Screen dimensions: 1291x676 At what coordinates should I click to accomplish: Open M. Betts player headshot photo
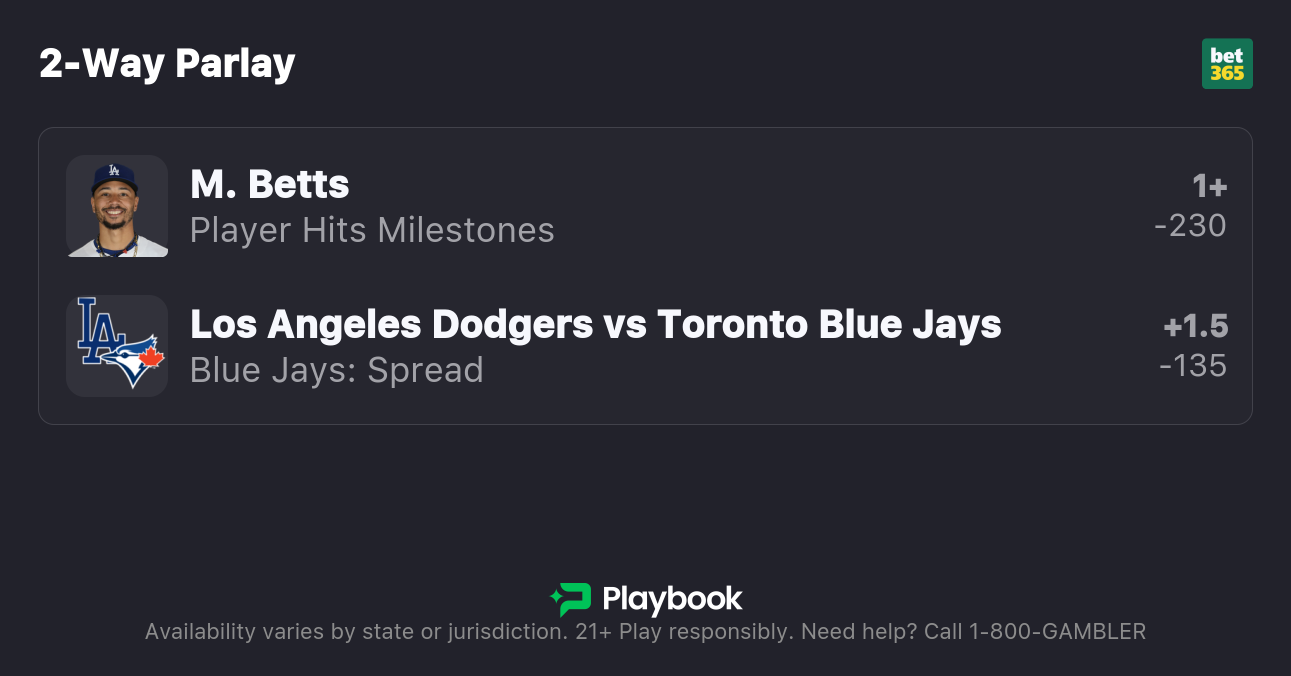tap(117, 206)
